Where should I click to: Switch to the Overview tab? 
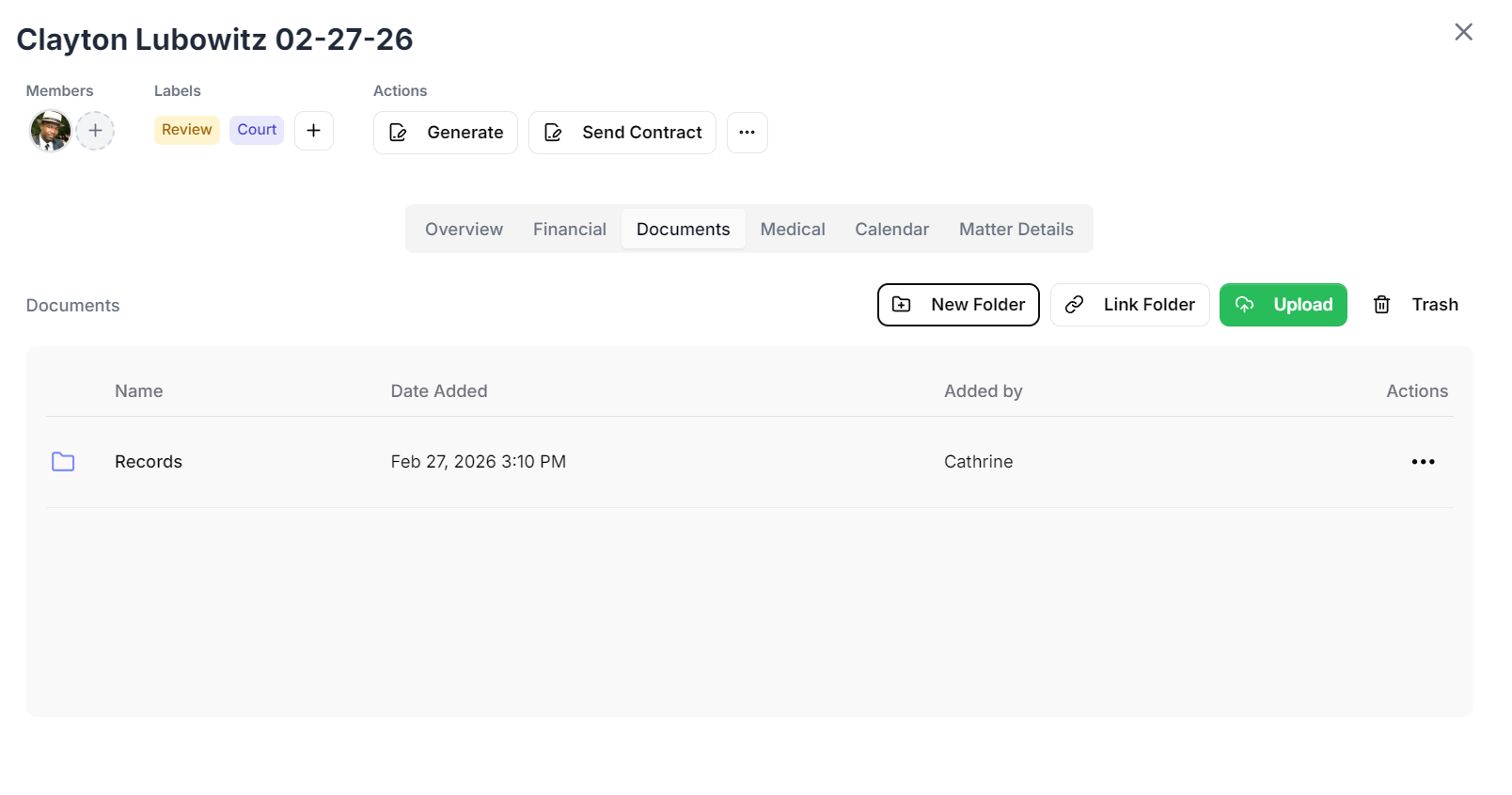(x=464, y=230)
